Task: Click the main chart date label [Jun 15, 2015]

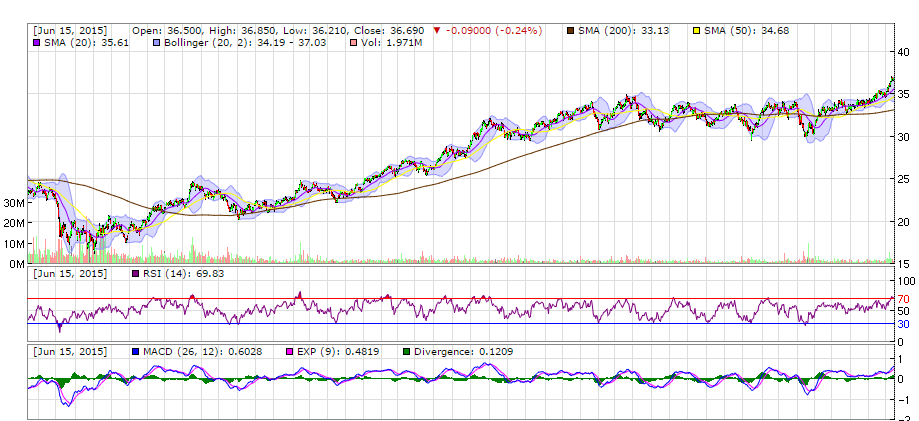Action: (70, 30)
